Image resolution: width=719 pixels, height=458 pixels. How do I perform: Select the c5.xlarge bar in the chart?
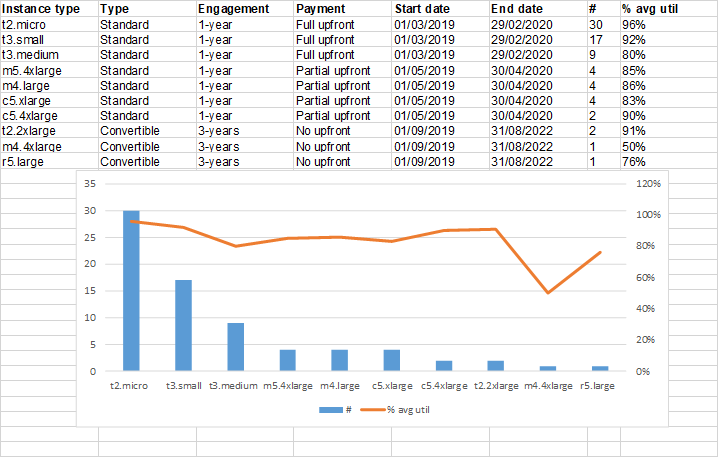coord(392,360)
